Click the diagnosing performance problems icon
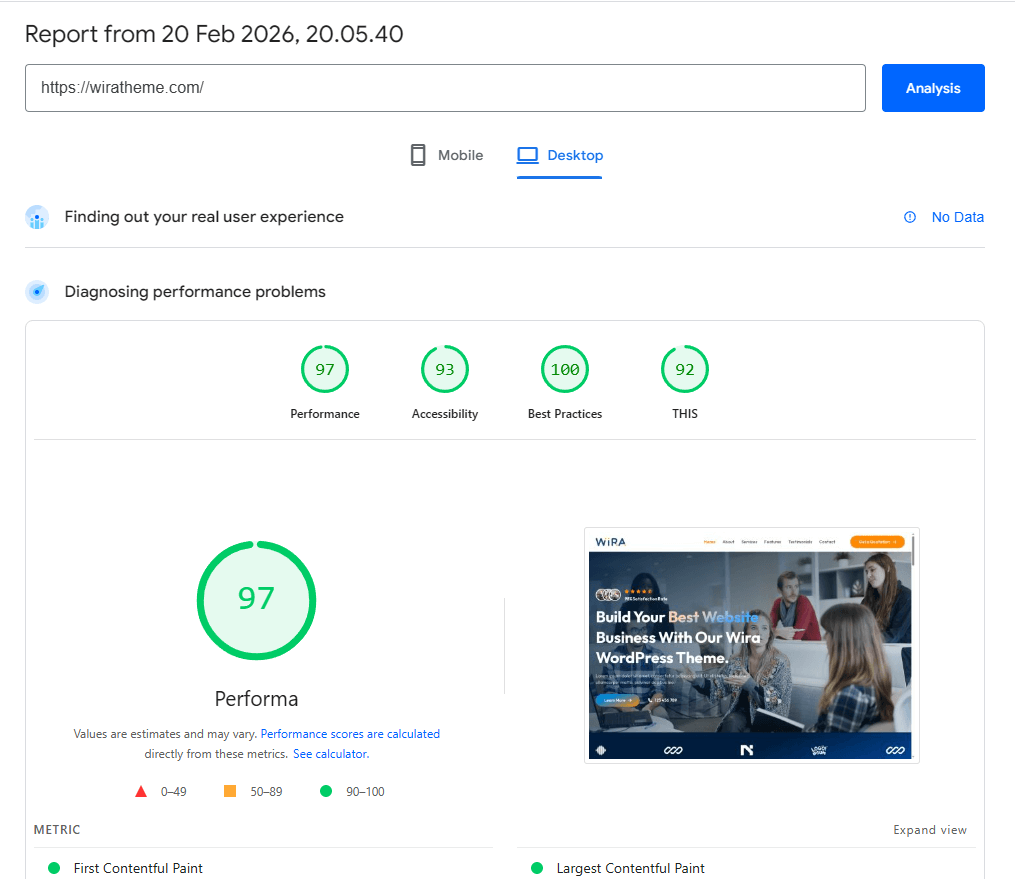The image size is (1015, 879). pyautogui.click(x=37, y=292)
